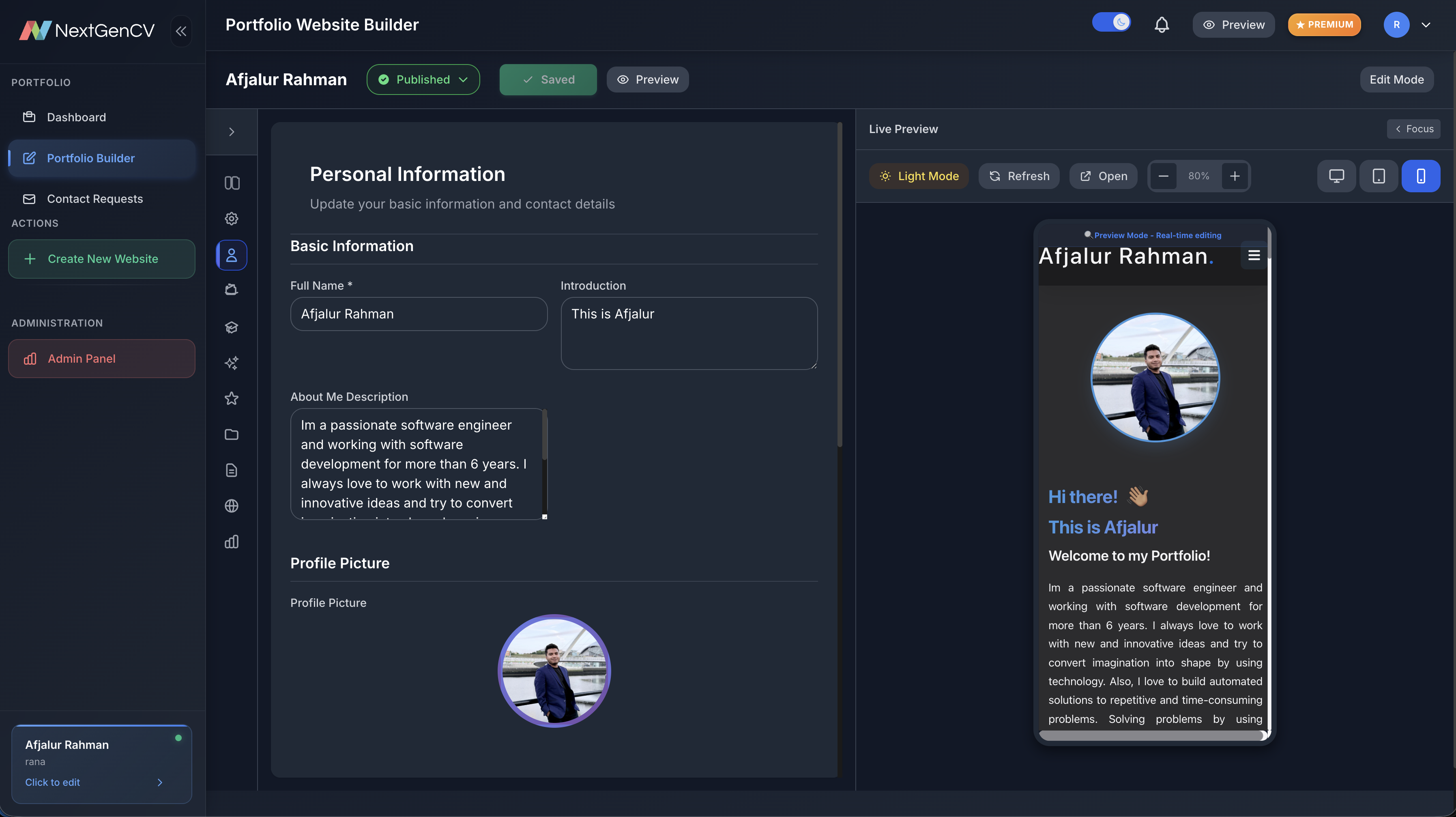Switch preview to desktop view
The image size is (1456, 817).
[x=1336, y=176]
